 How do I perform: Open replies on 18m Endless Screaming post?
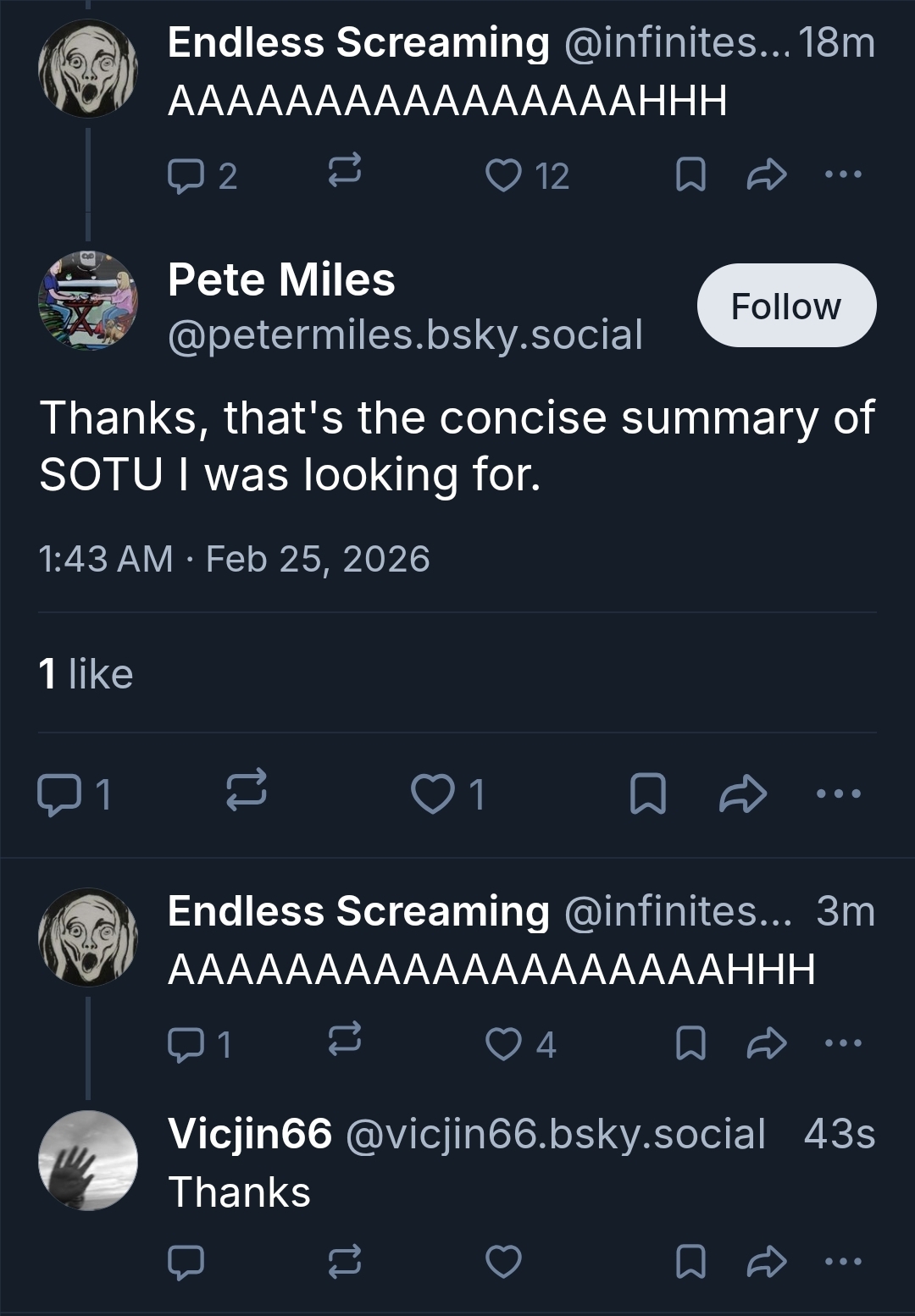[x=184, y=175]
